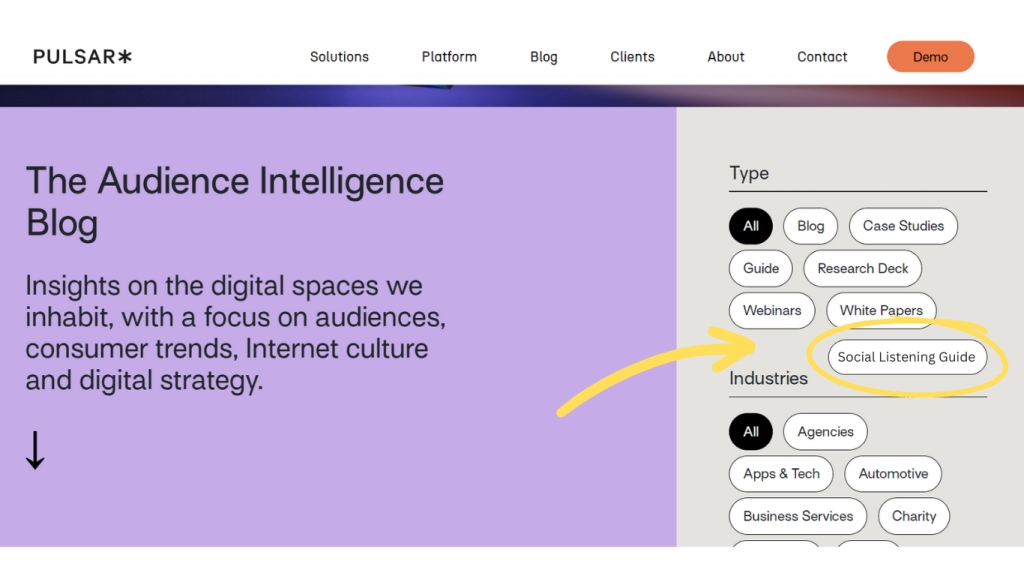1024x576 pixels.
Task: Choose the Research Deck filter
Action: click(x=863, y=268)
